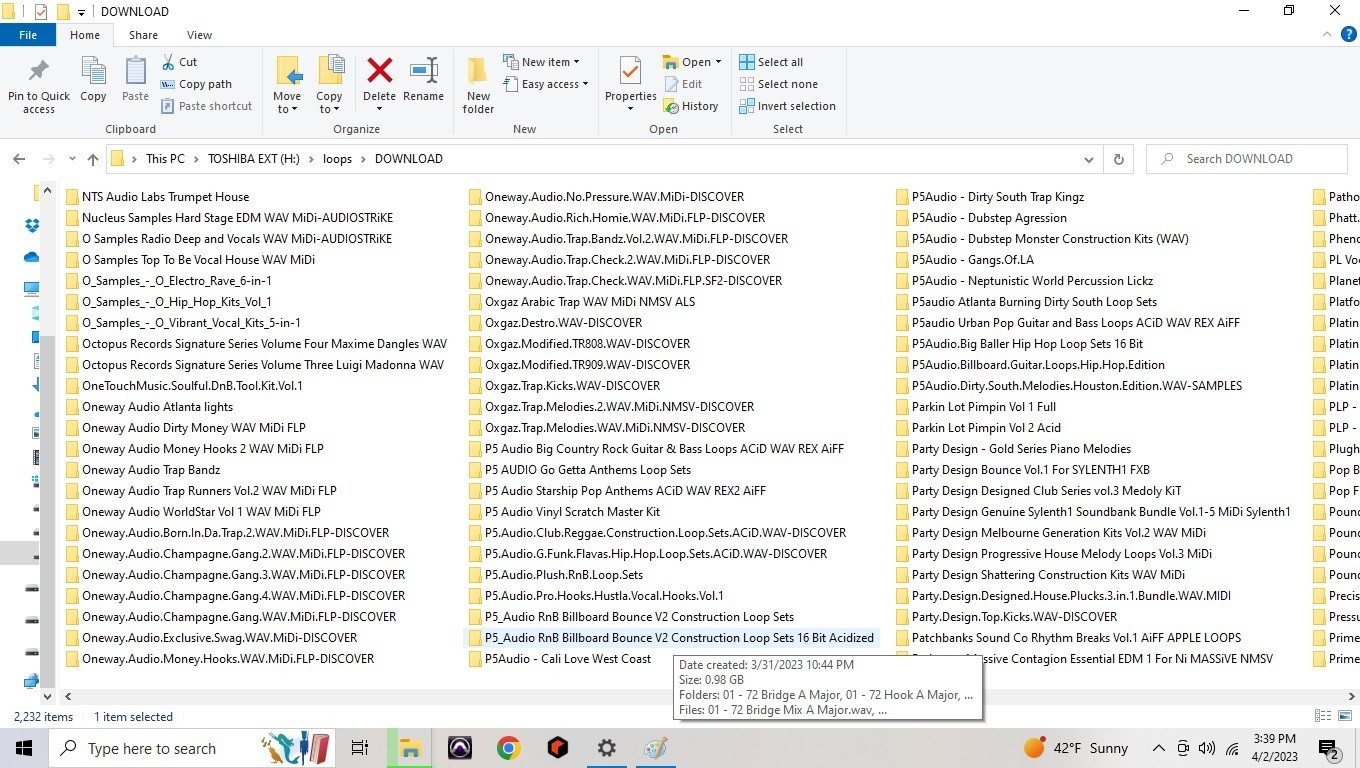Click TOSHIBA EXT (H:) in the breadcrumb

click(254, 159)
